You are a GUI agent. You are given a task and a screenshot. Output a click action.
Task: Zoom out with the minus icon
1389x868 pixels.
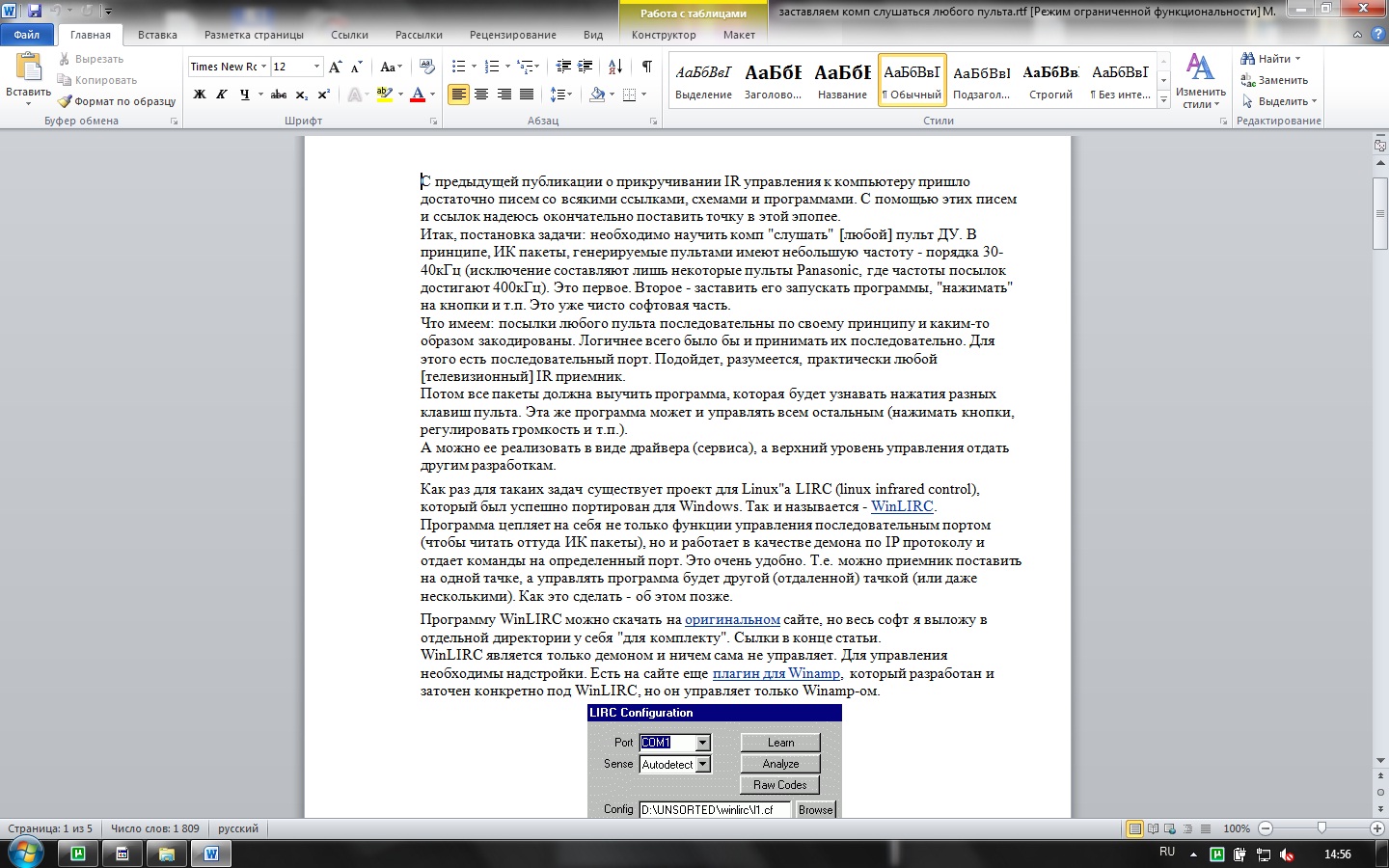tap(1266, 828)
